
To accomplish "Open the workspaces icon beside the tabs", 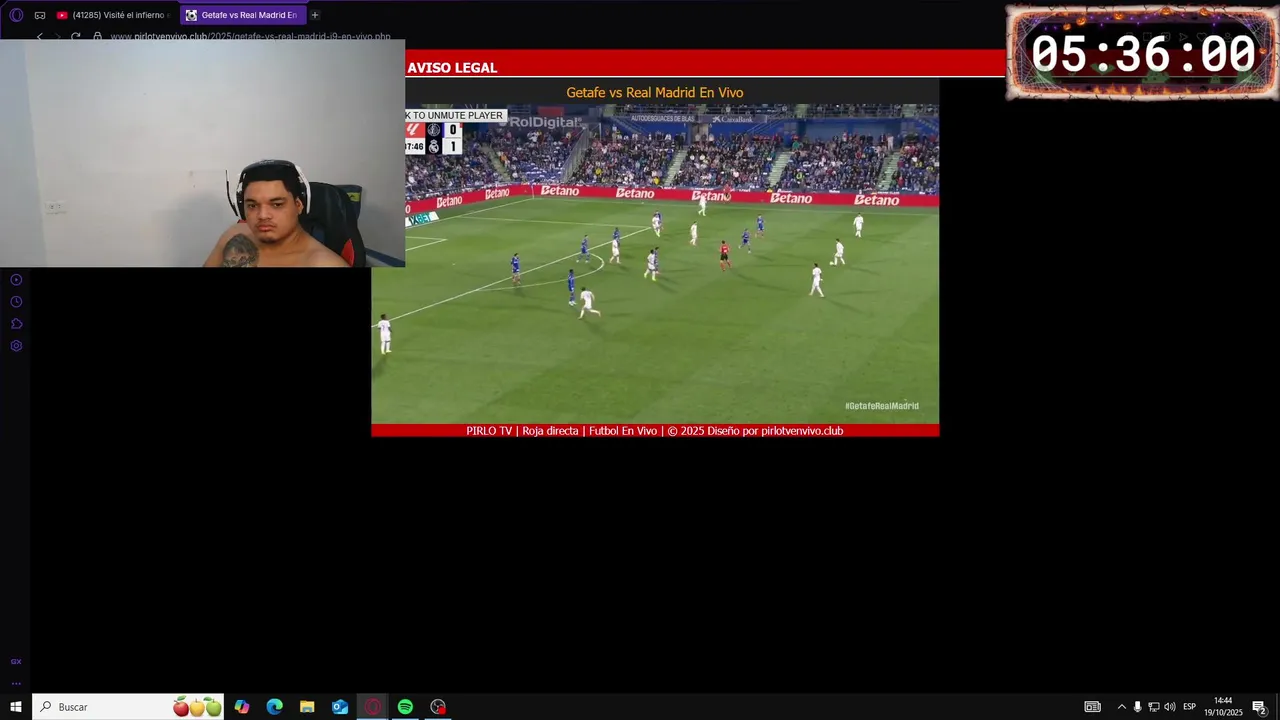I will pyautogui.click(x=40, y=15).
